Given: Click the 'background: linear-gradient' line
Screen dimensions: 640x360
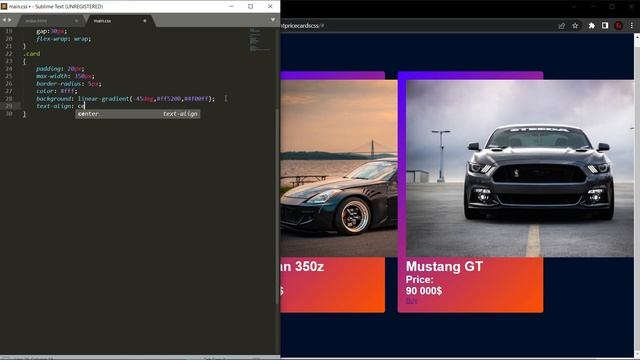Looking at the screenshot, I should (125, 99).
